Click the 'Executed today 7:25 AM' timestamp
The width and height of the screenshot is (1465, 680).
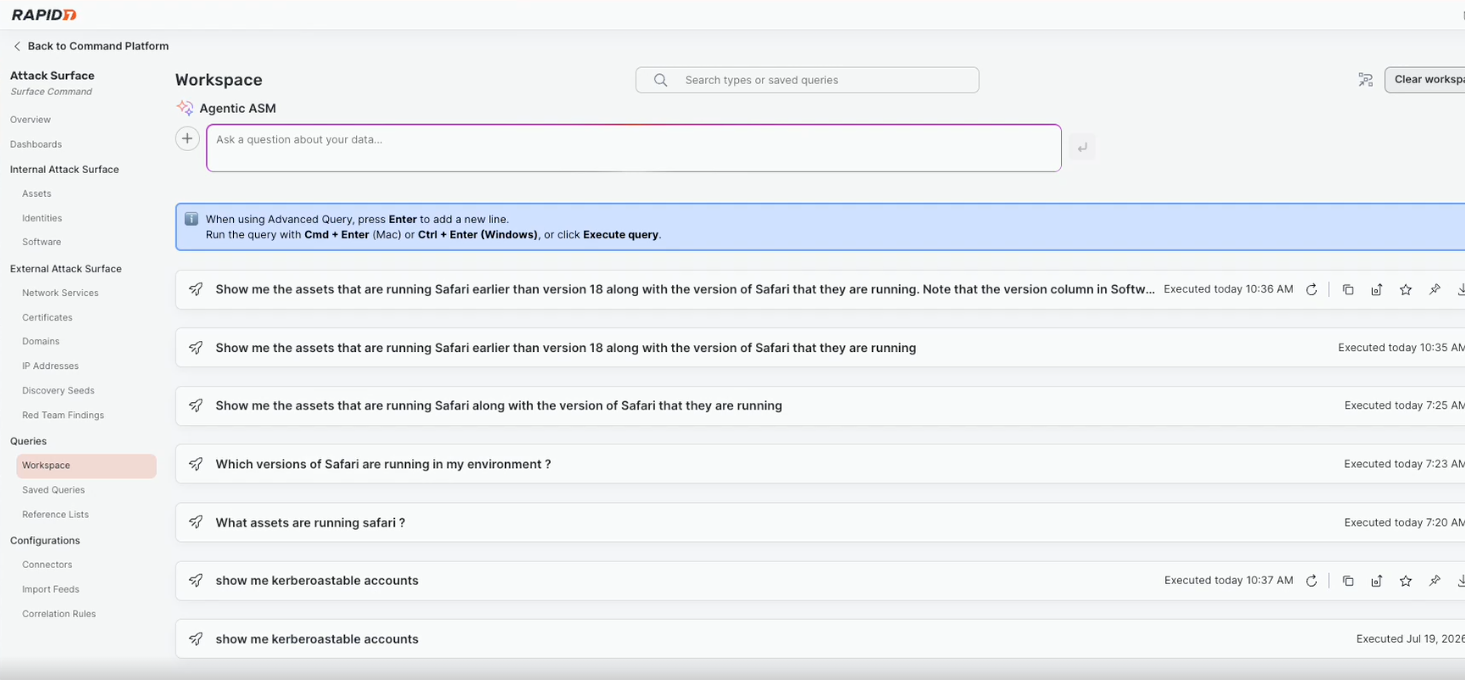(x=1404, y=406)
